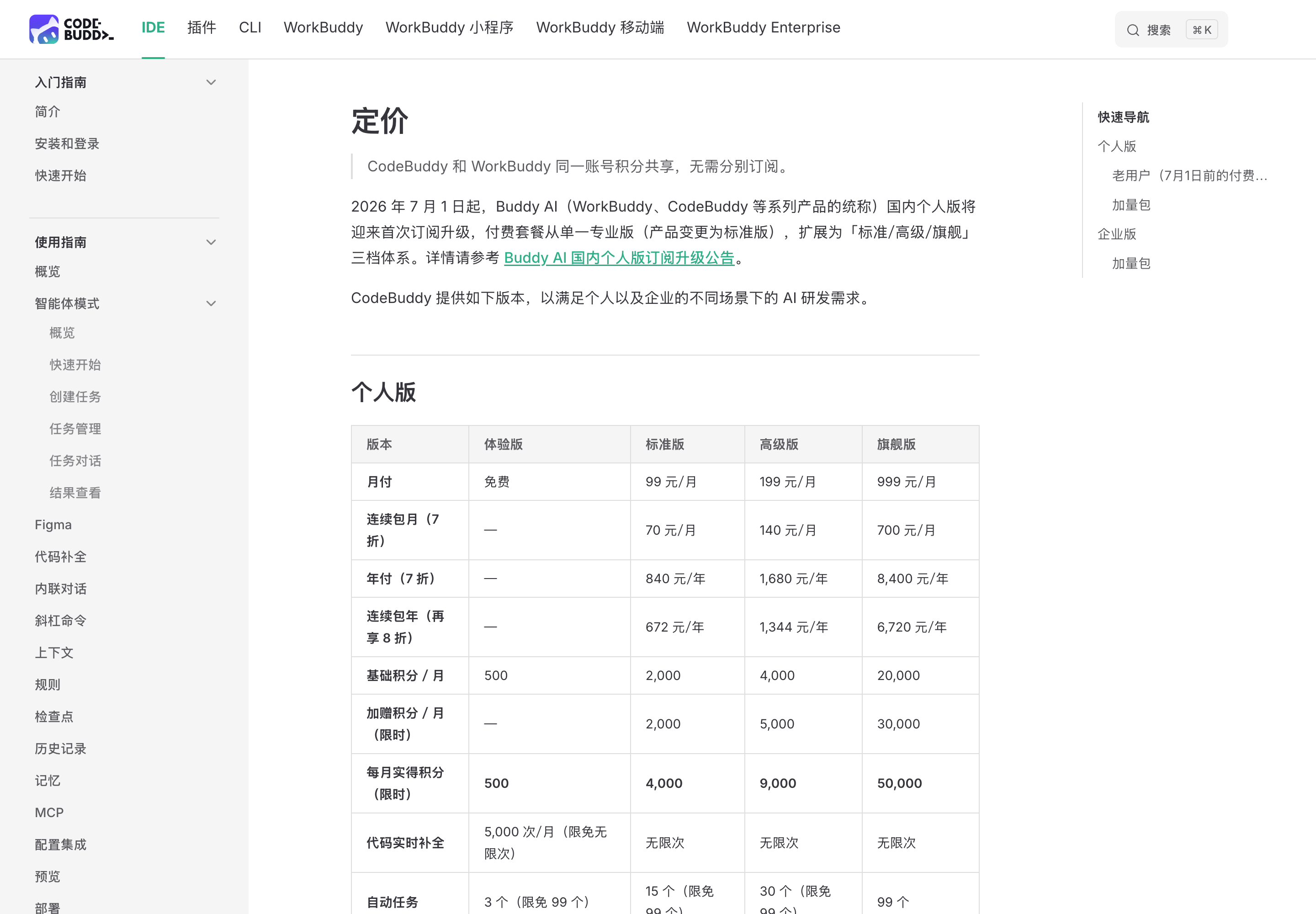Open the WorkBuddy 移动端 tab
This screenshot has height=914, width=1316.
600,27
